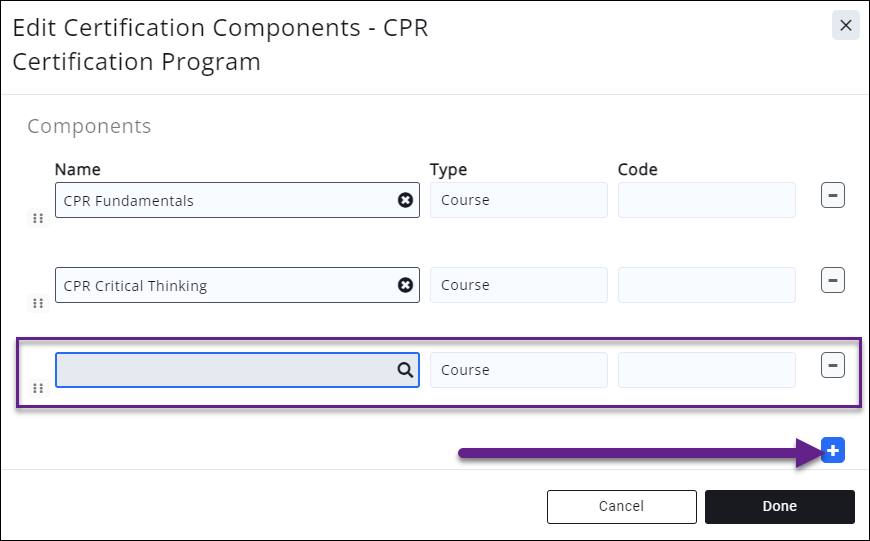870x541 pixels.
Task: Click minus button on the empty third row
Action: coord(833,366)
